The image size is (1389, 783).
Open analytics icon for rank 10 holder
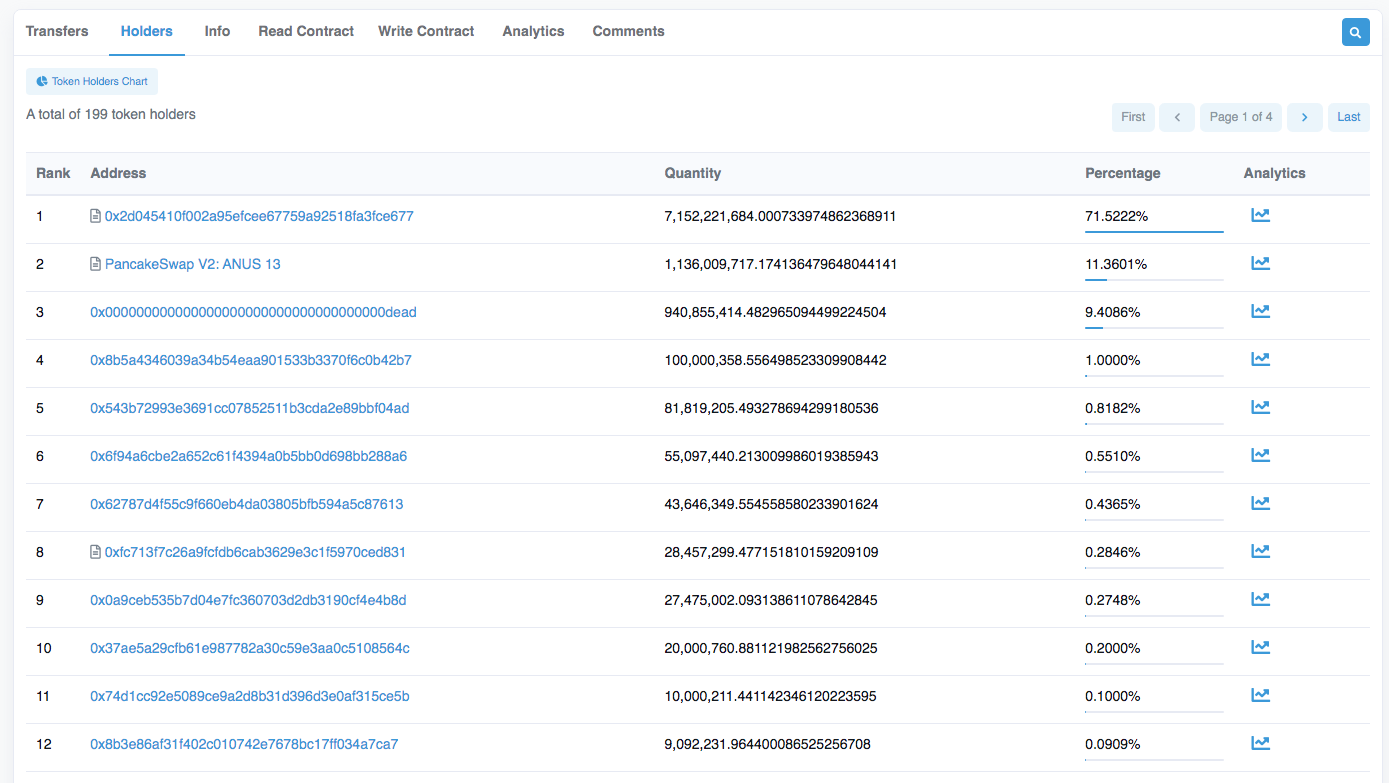(x=1260, y=647)
